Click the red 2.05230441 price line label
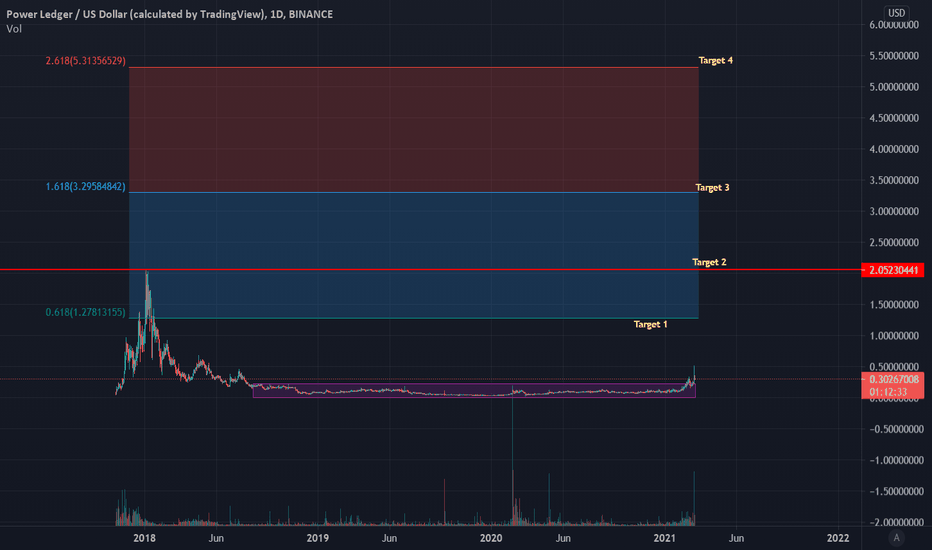Screen dimensions: 932x550 893,271
